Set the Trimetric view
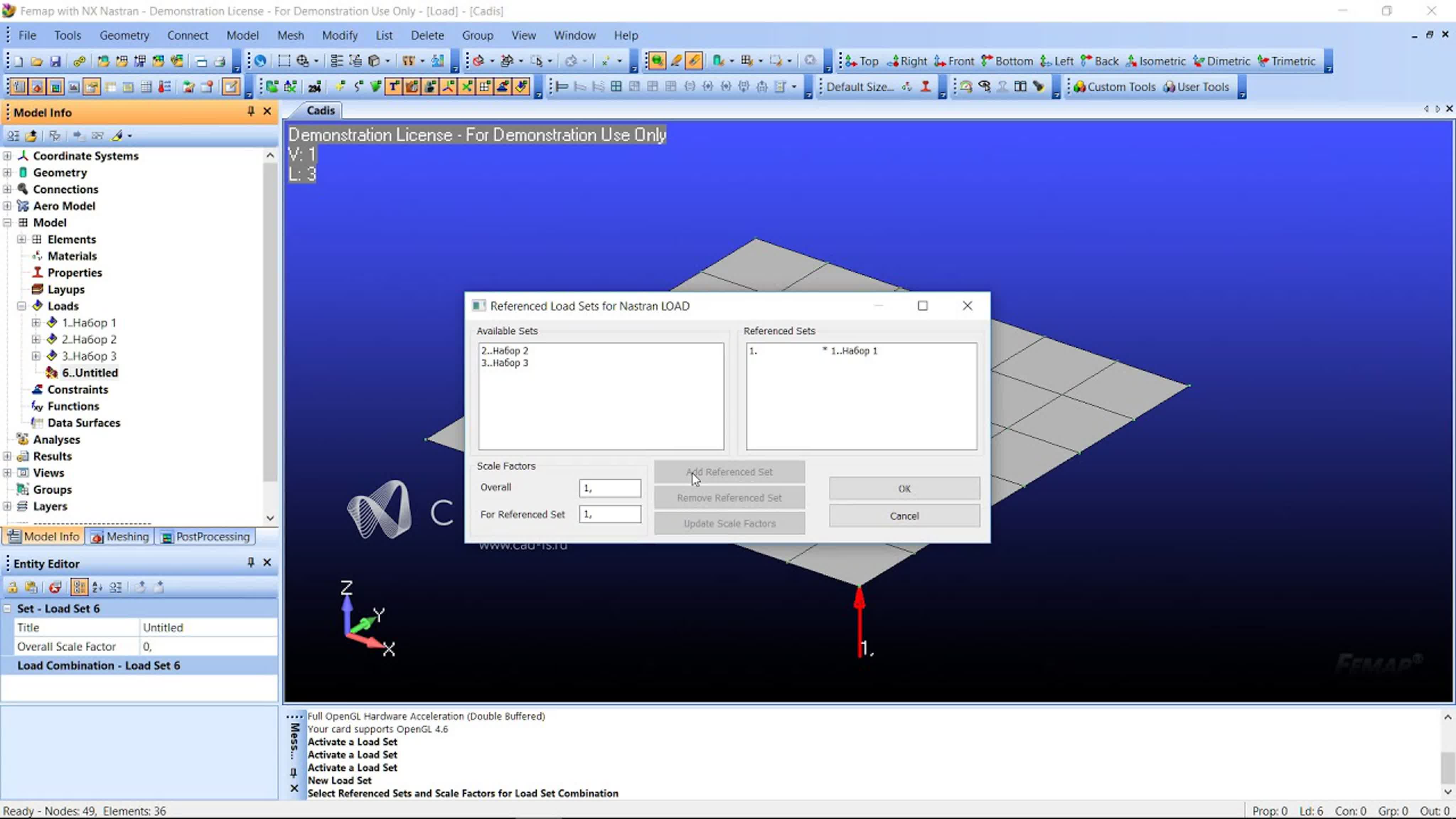The image size is (1456, 819). tap(1287, 61)
